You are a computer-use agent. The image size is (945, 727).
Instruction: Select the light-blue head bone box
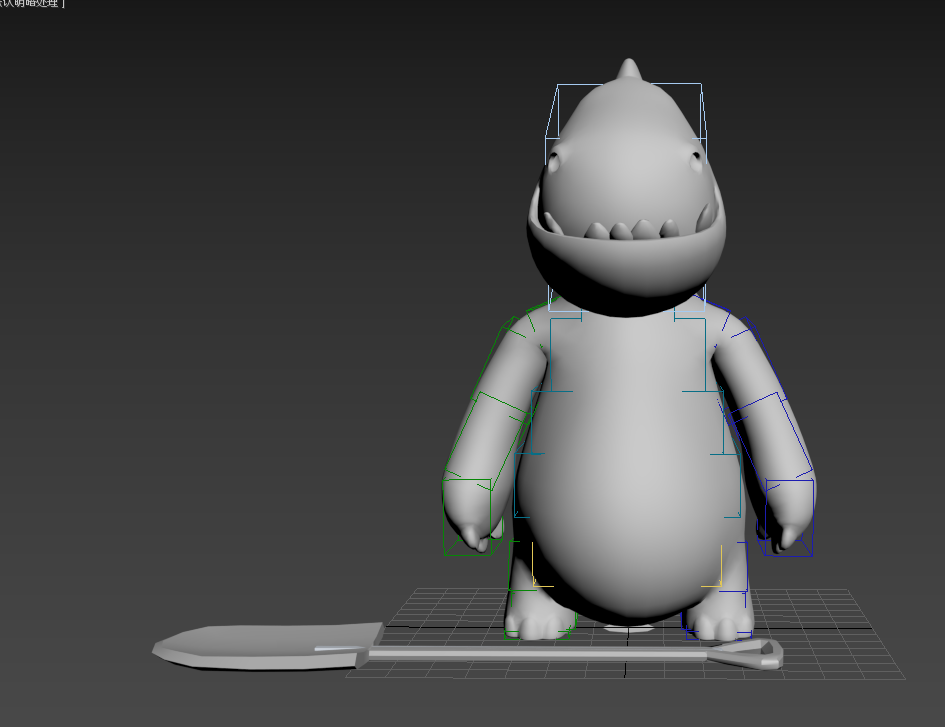pyautogui.click(x=557, y=110)
